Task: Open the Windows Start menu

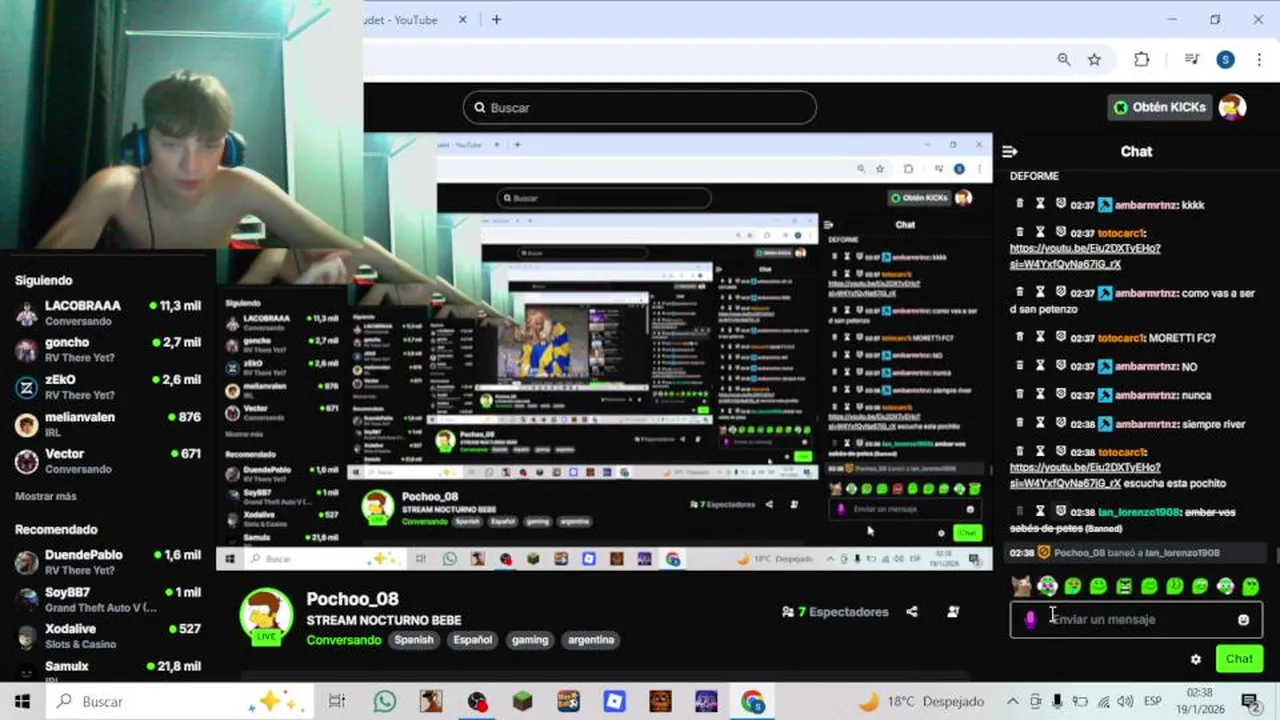Action: tap(22, 702)
